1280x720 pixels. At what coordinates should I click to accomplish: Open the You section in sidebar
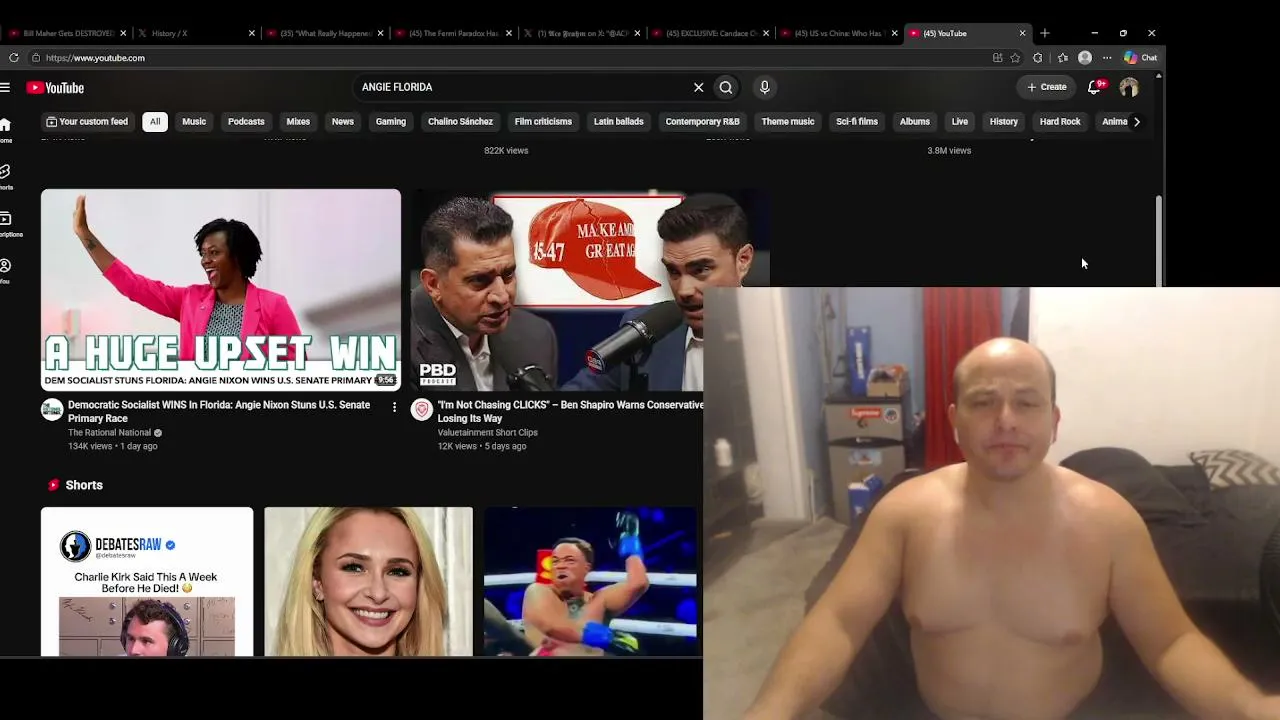[x=5, y=271]
